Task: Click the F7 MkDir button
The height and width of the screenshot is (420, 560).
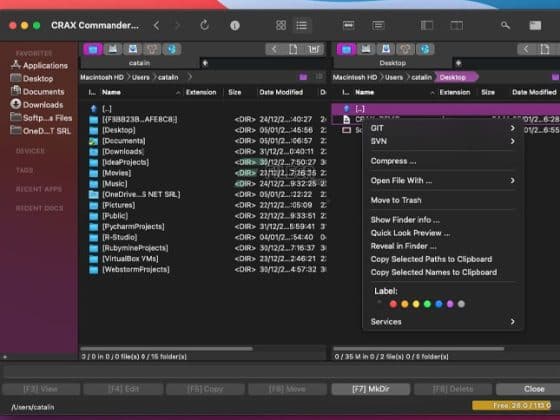Action: coord(371,389)
